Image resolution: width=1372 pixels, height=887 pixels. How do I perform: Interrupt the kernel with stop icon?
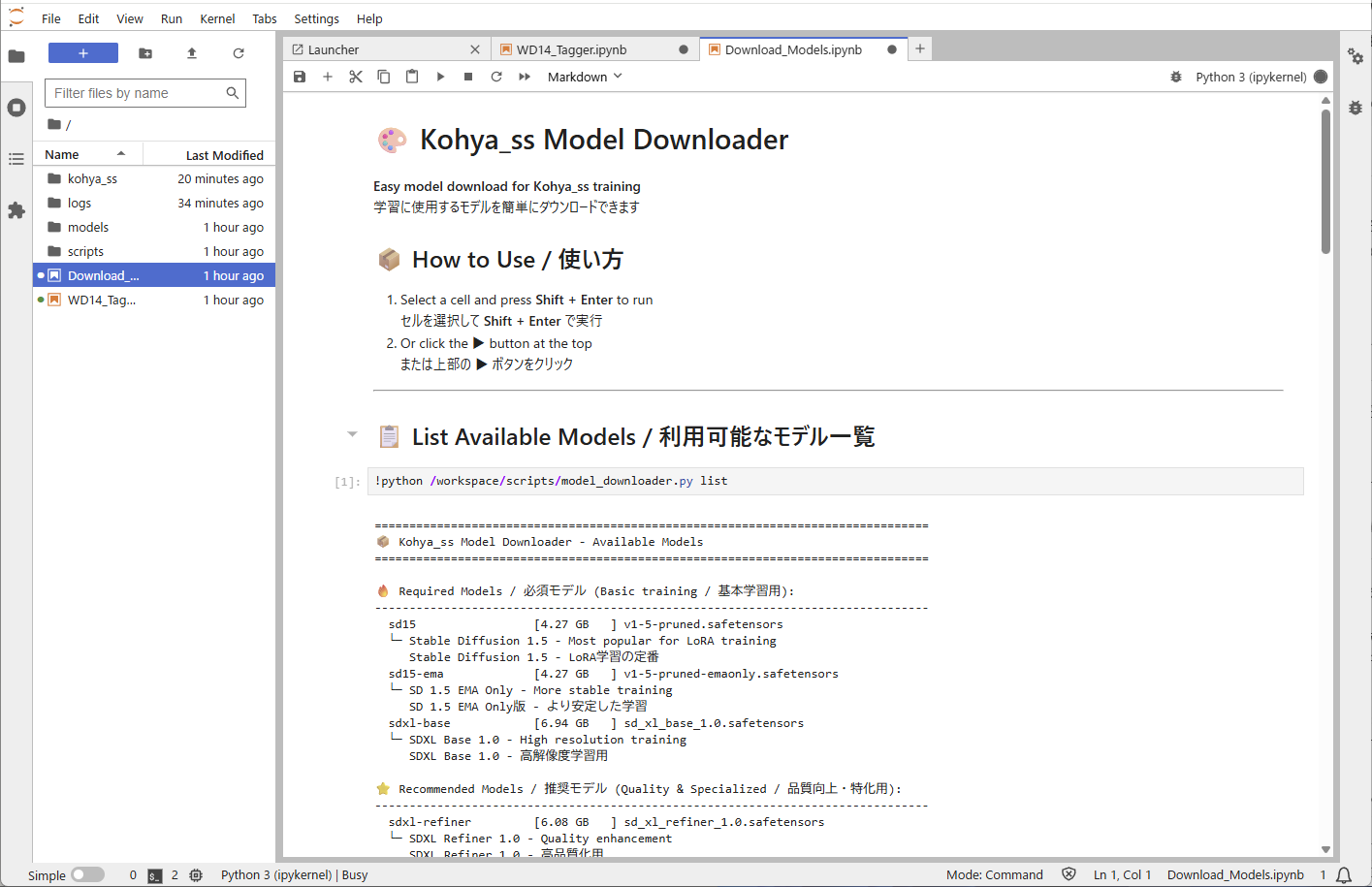467,77
